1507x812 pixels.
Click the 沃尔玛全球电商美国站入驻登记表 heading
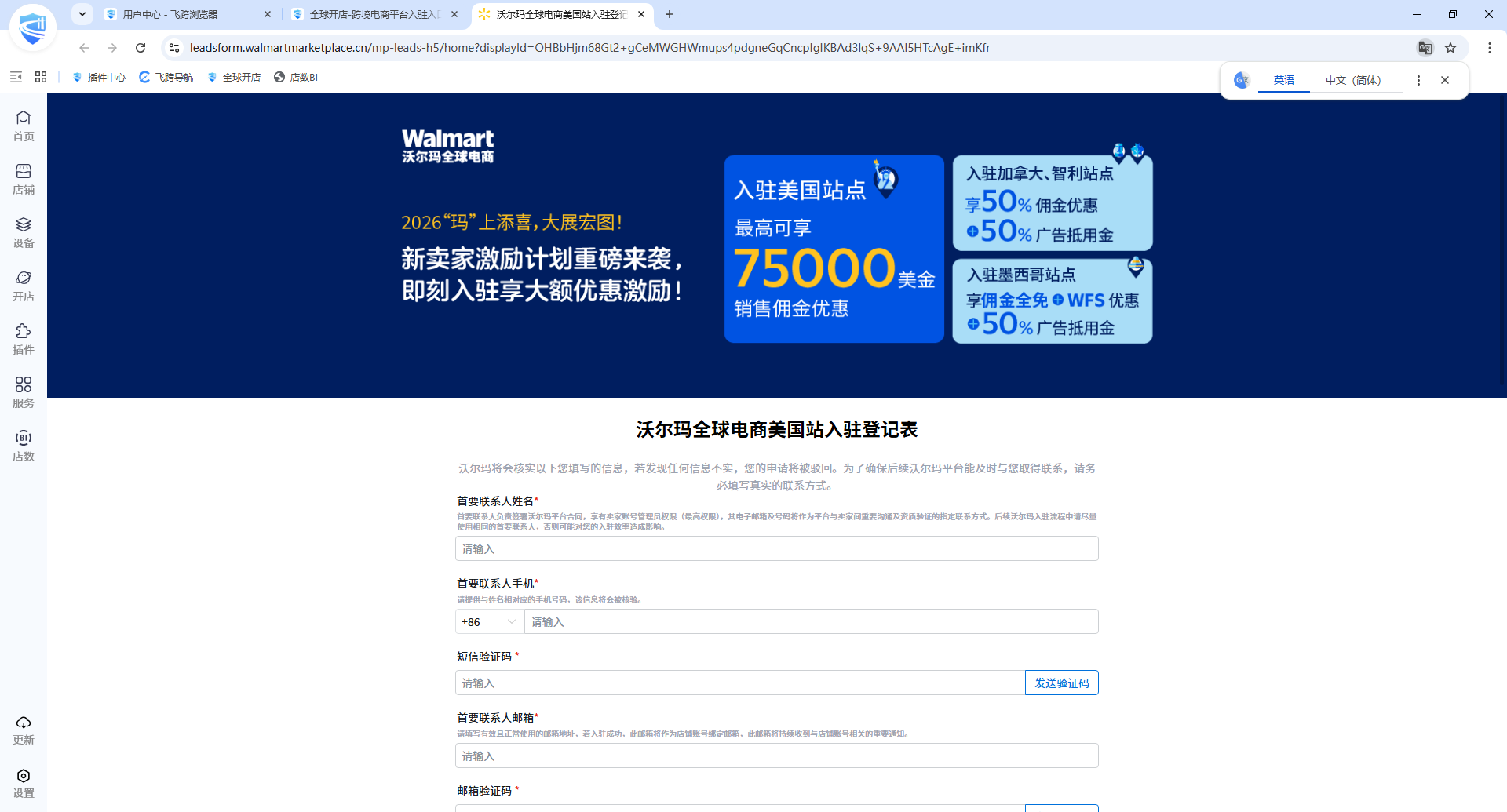[x=776, y=429]
